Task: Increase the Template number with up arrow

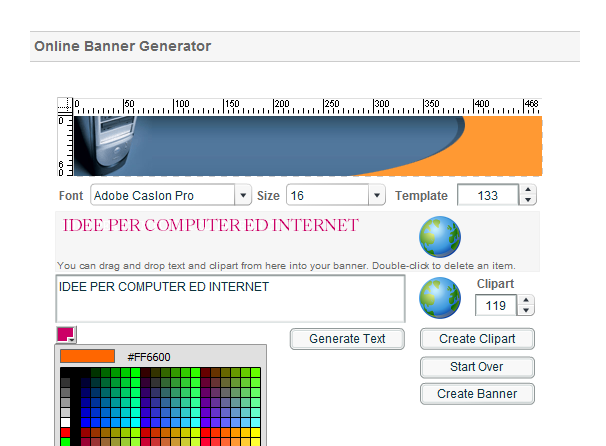Action: (528, 190)
